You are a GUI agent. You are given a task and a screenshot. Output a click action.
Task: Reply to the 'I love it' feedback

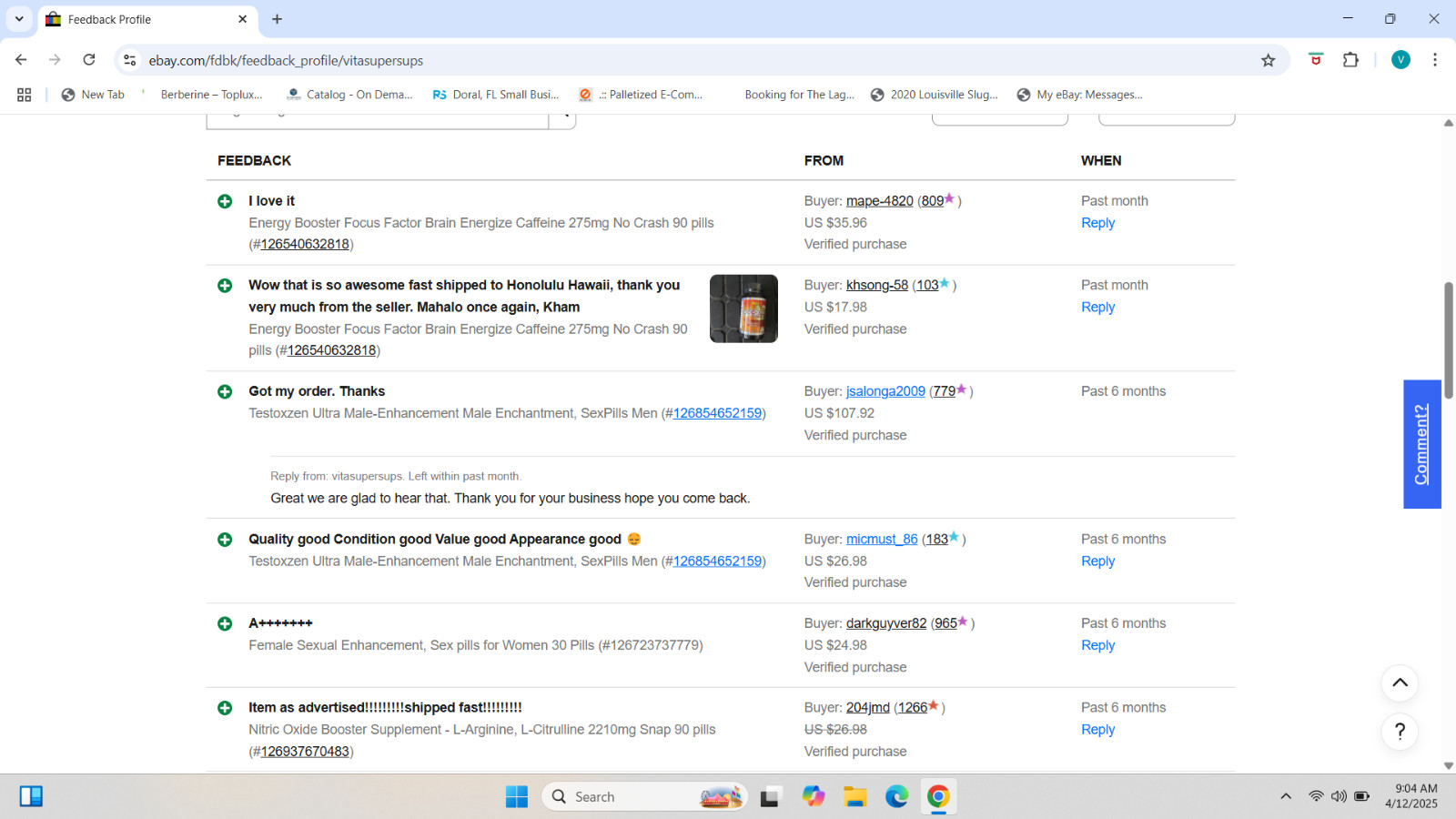1097,223
